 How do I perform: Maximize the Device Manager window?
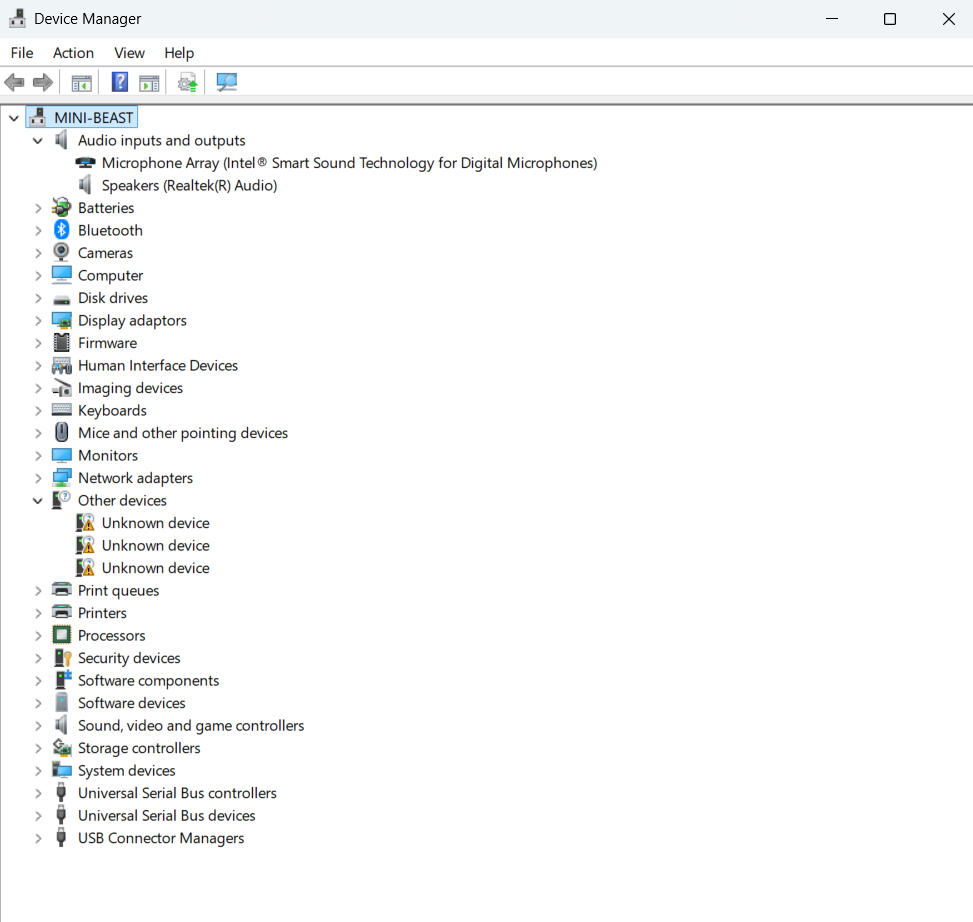(890, 19)
